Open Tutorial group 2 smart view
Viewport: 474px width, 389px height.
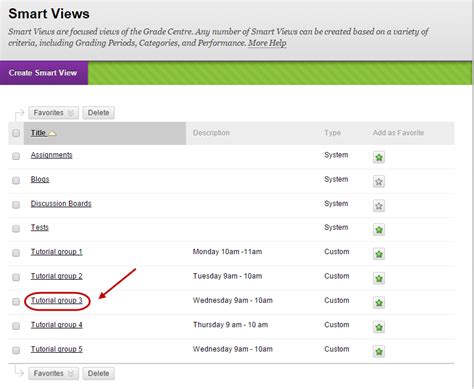point(56,276)
